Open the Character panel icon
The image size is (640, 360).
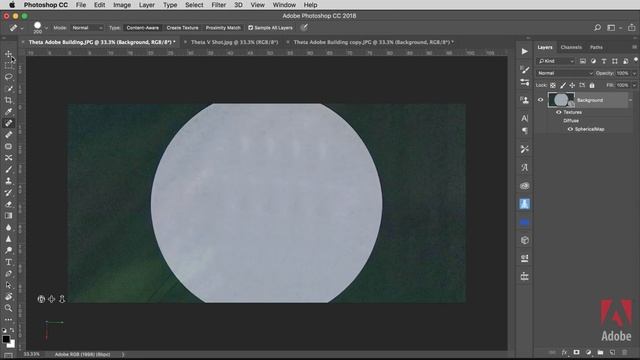pos(524,118)
